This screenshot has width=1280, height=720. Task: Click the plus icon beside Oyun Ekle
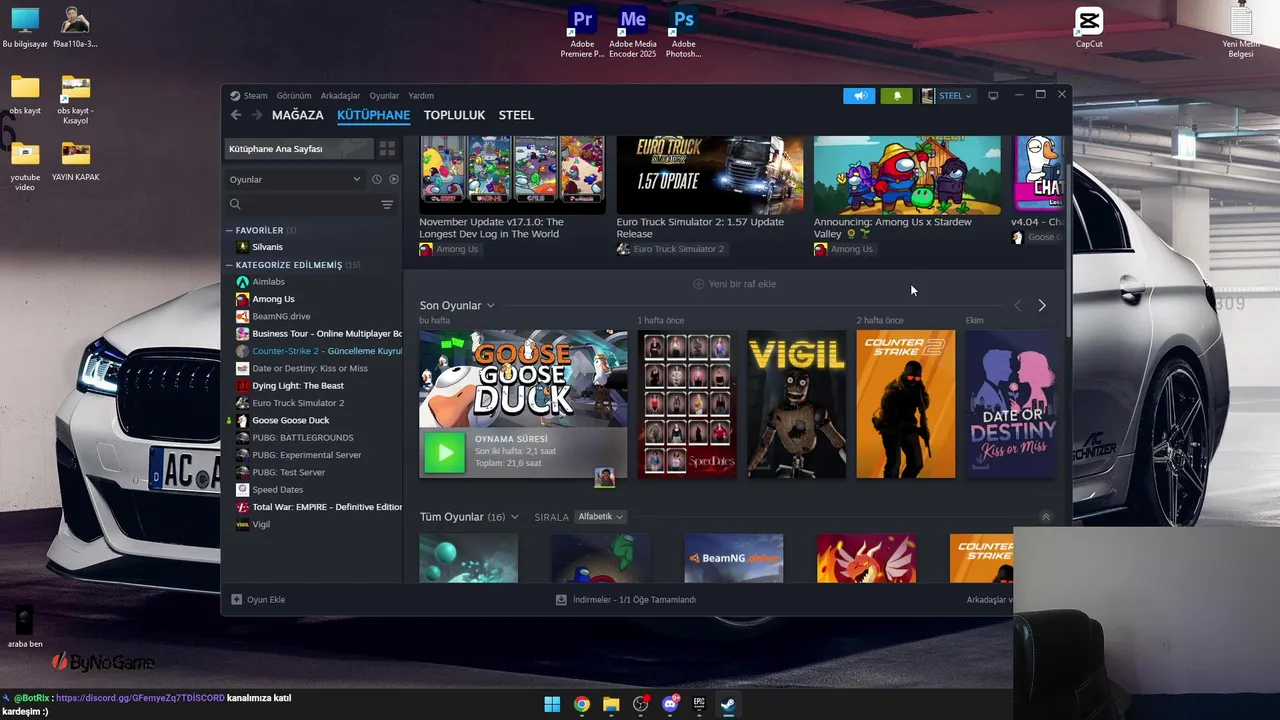pos(237,600)
